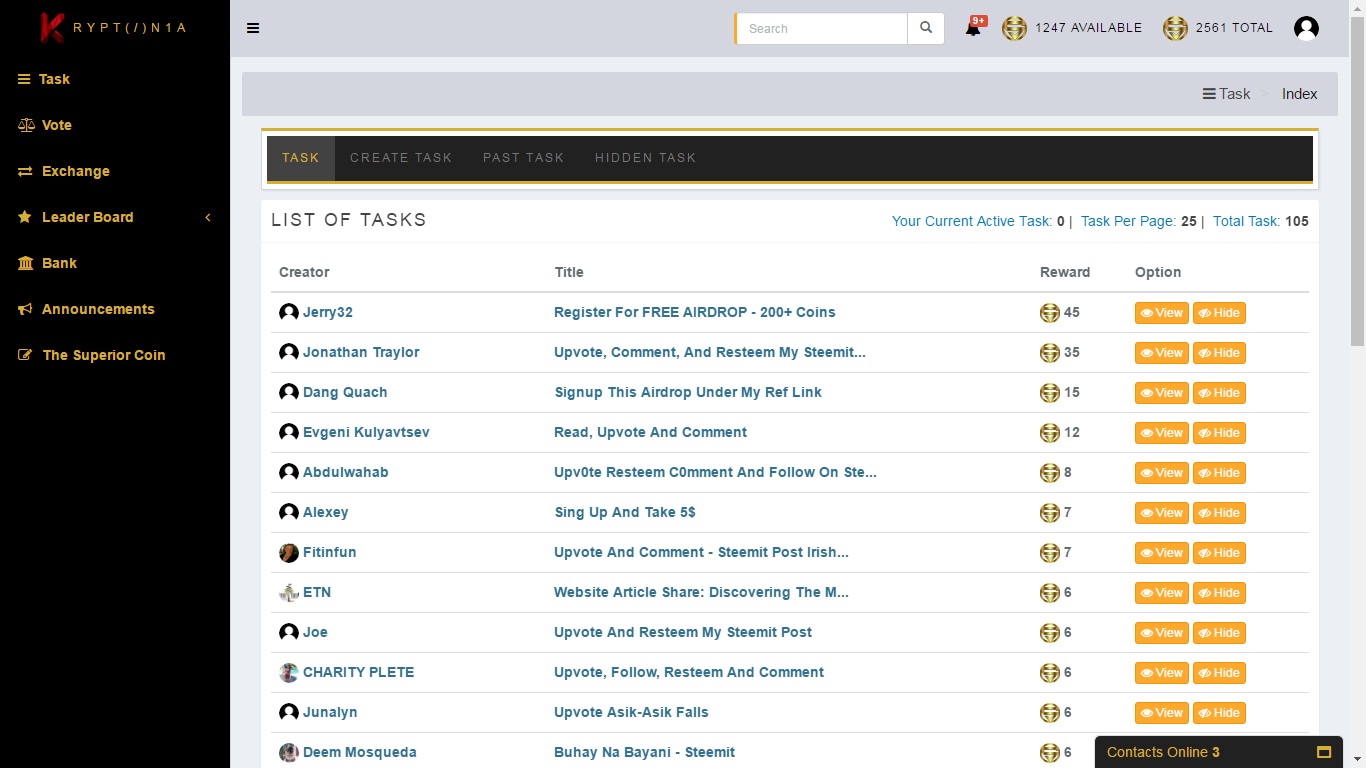Switch to the HIDDEN TASK tab

coord(646,158)
